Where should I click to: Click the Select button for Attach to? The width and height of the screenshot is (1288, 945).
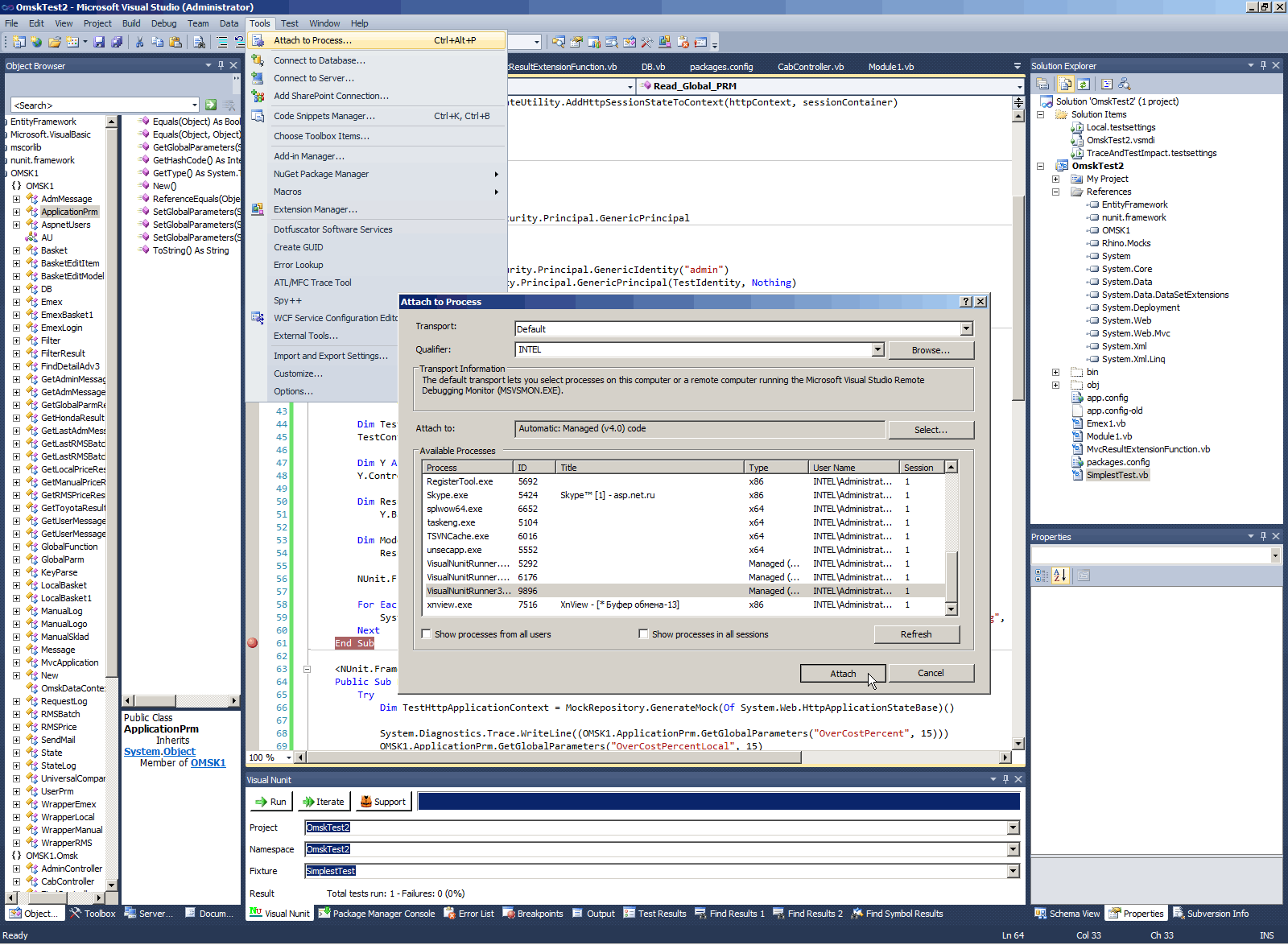(x=931, y=430)
